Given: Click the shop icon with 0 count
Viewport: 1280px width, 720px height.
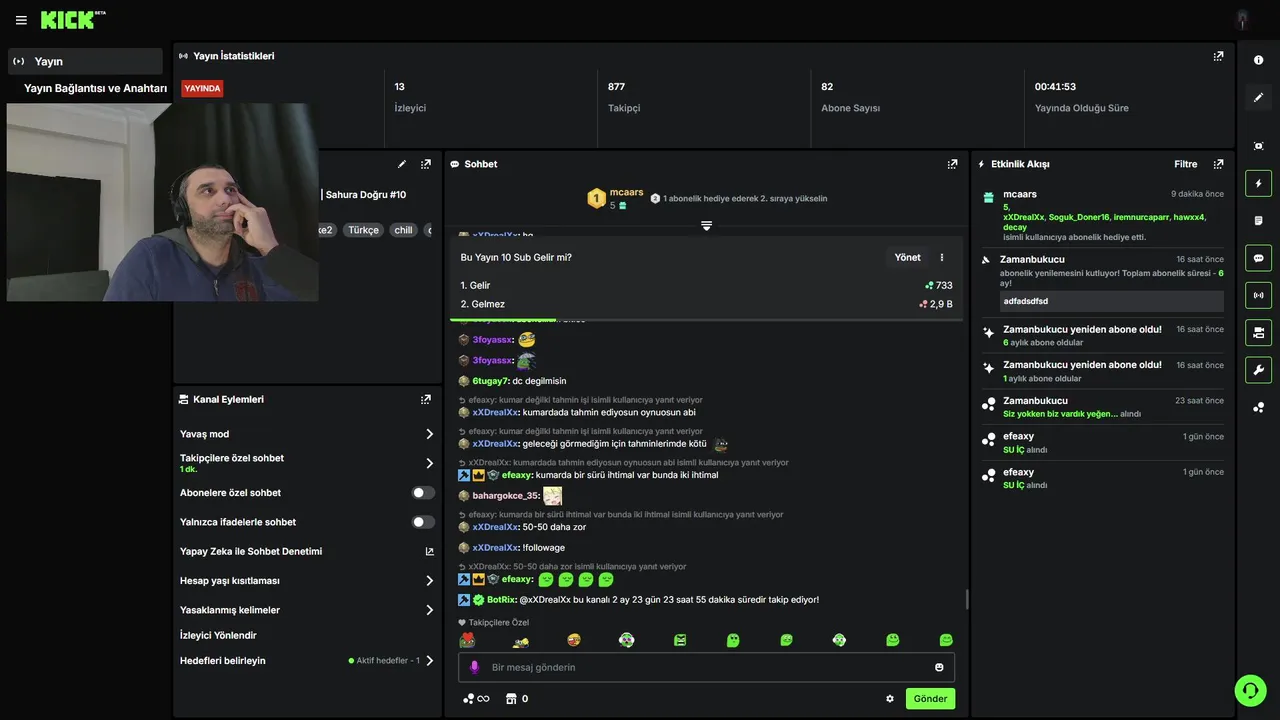Looking at the screenshot, I should (517, 699).
